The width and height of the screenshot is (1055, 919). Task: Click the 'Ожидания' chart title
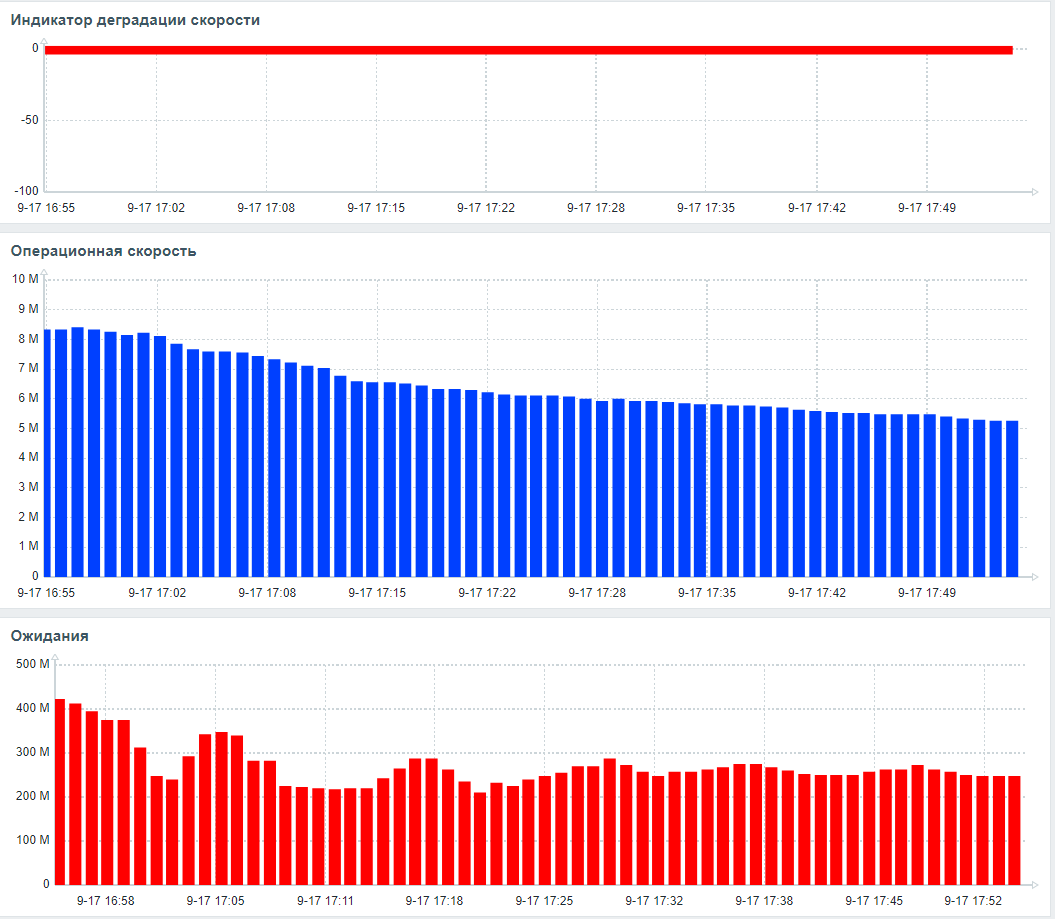click(x=49, y=636)
